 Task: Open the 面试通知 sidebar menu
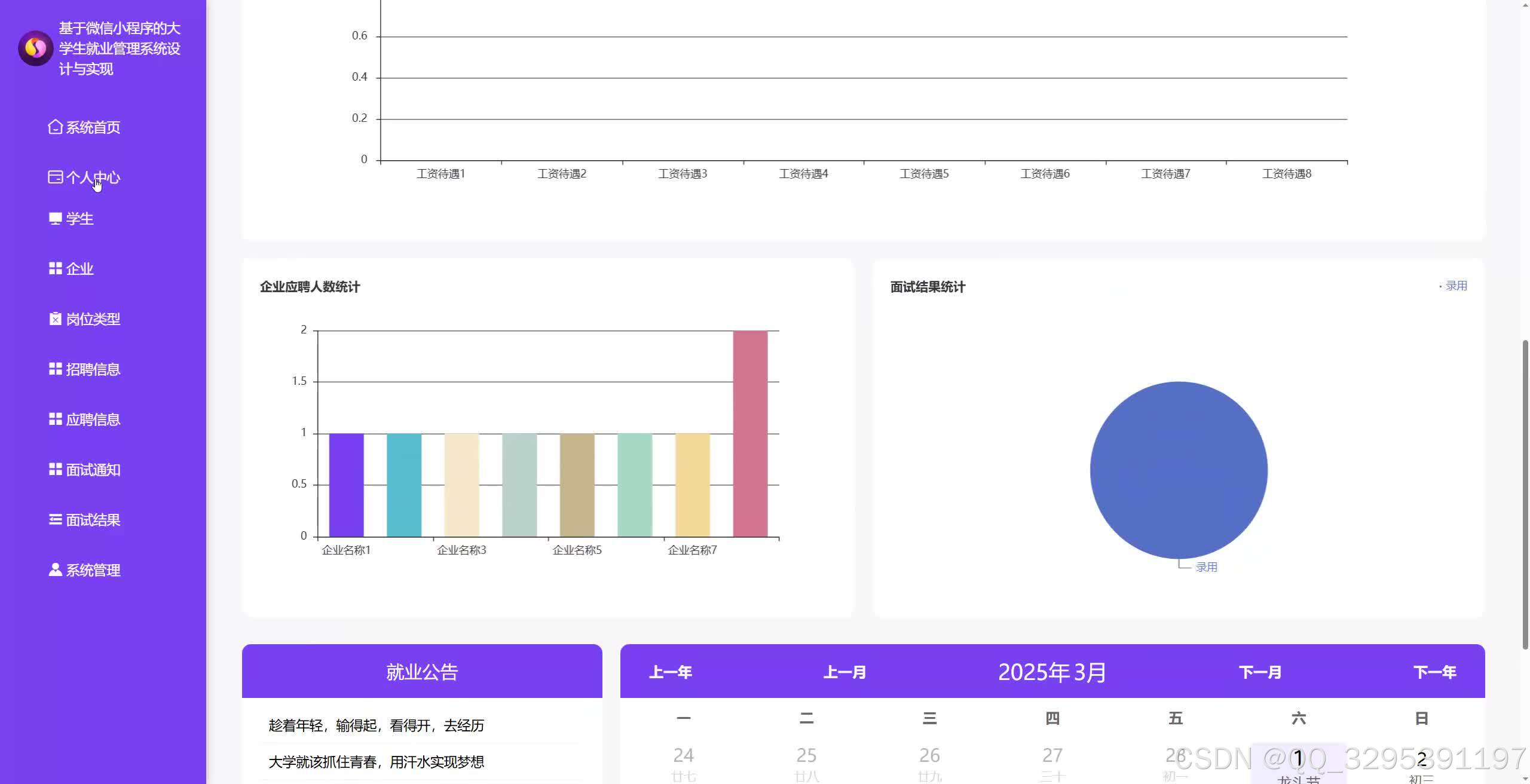(93, 470)
